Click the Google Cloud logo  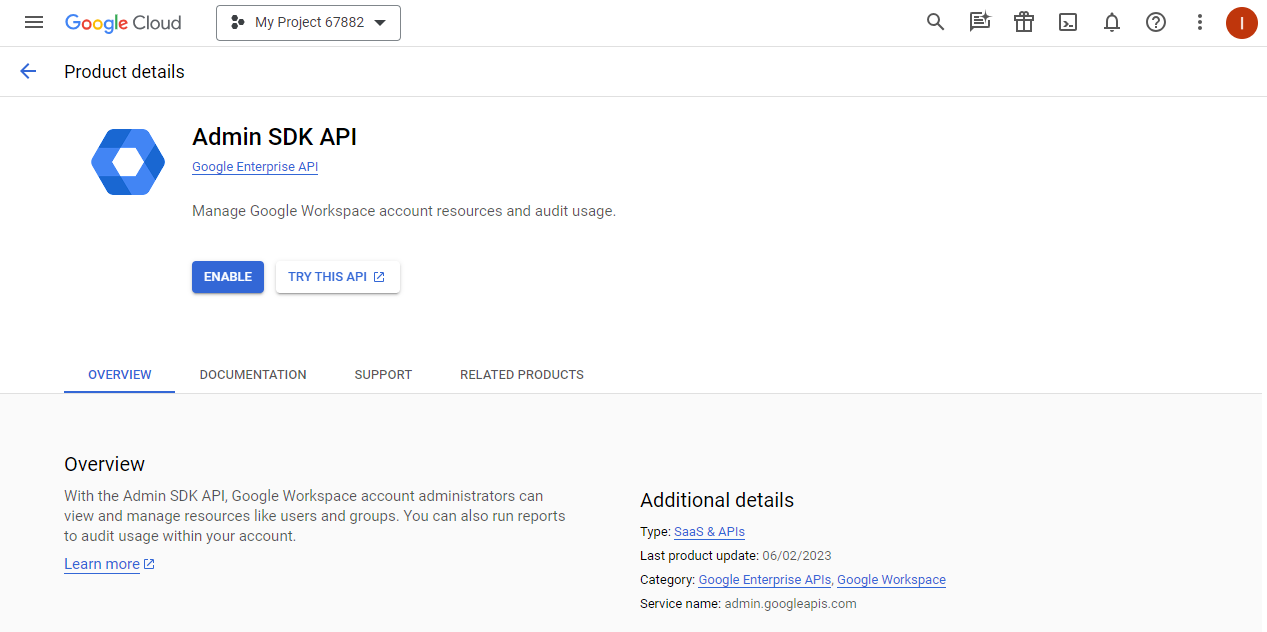[123, 22]
